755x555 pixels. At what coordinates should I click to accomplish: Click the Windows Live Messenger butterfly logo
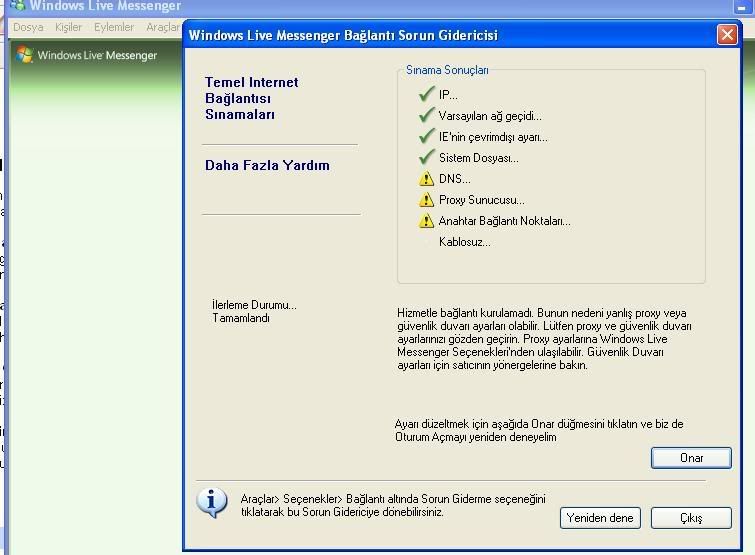[x=24, y=54]
